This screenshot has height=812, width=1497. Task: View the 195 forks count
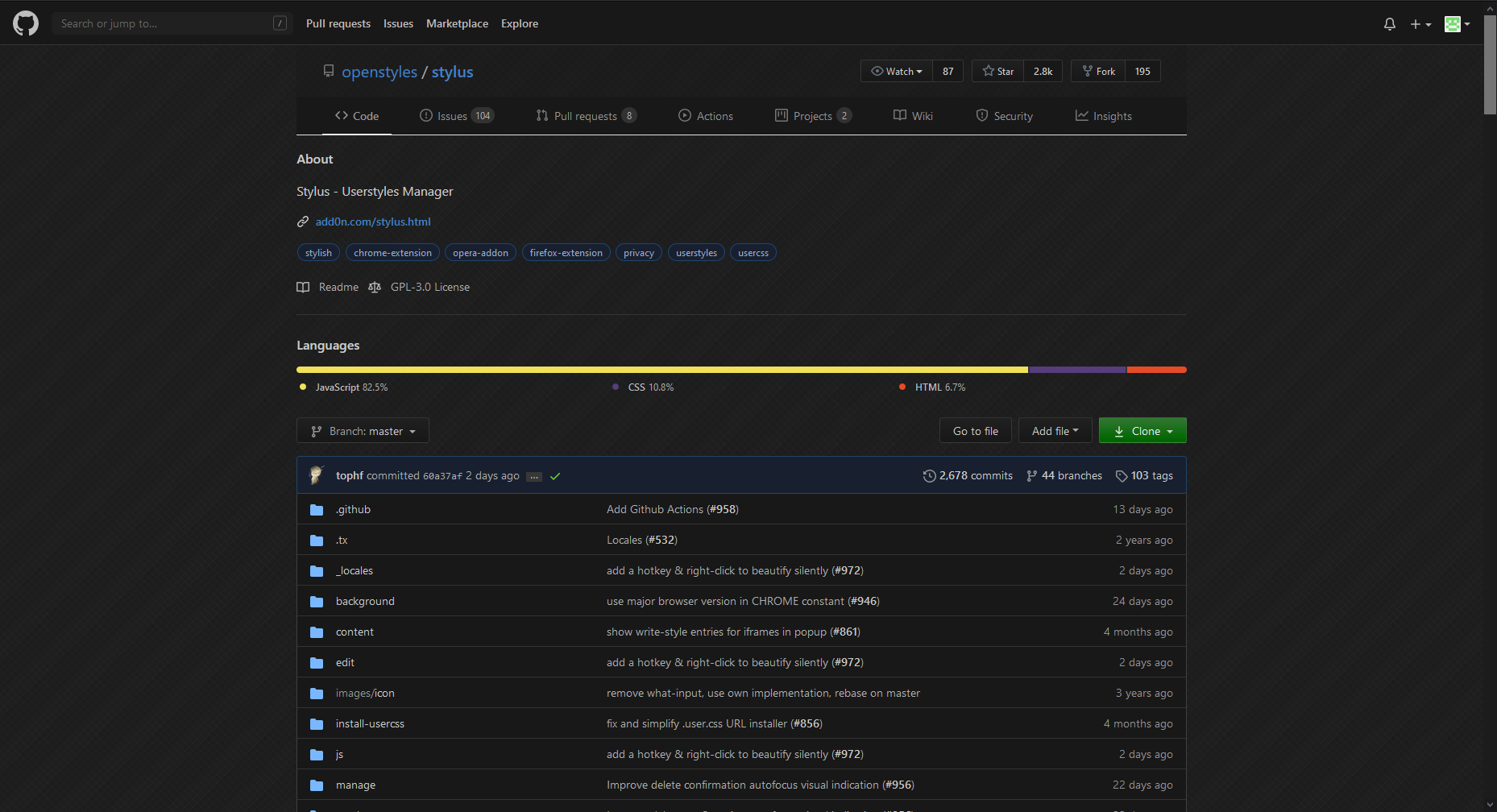[x=1142, y=71]
